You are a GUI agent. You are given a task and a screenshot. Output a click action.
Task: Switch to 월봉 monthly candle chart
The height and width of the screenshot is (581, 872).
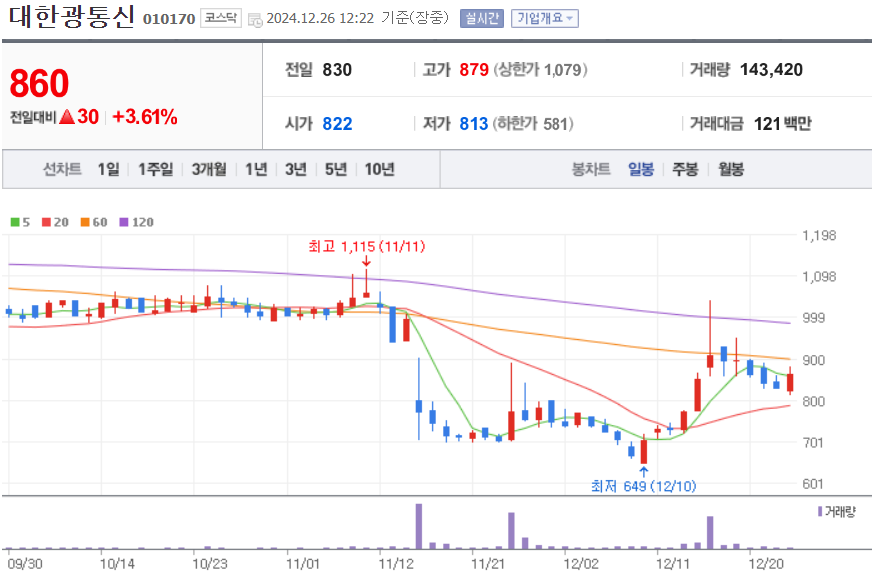tap(731, 169)
